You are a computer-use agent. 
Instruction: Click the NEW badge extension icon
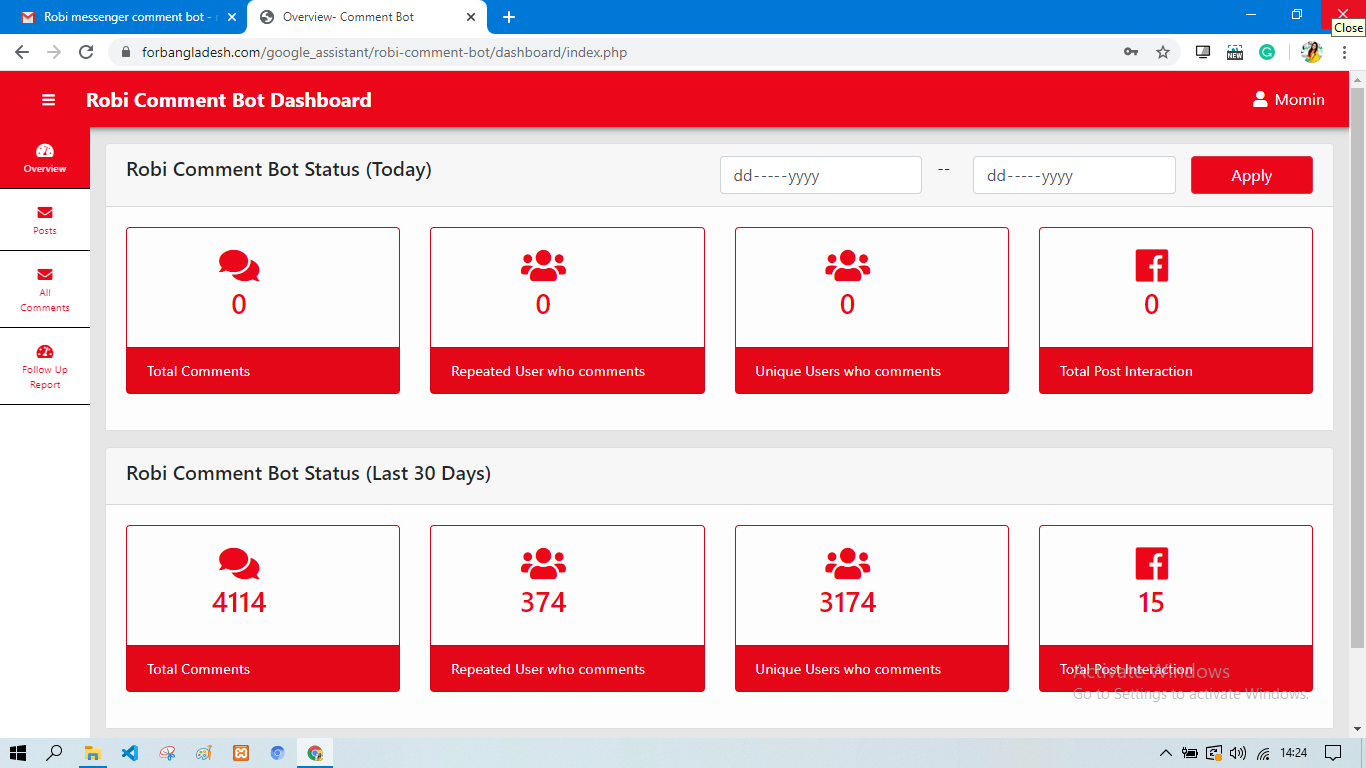click(x=1235, y=52)
